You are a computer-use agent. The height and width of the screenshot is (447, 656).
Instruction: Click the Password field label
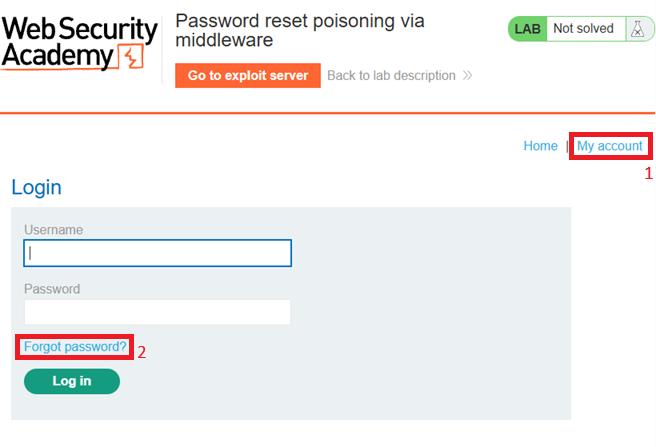(x=52, y=289)
